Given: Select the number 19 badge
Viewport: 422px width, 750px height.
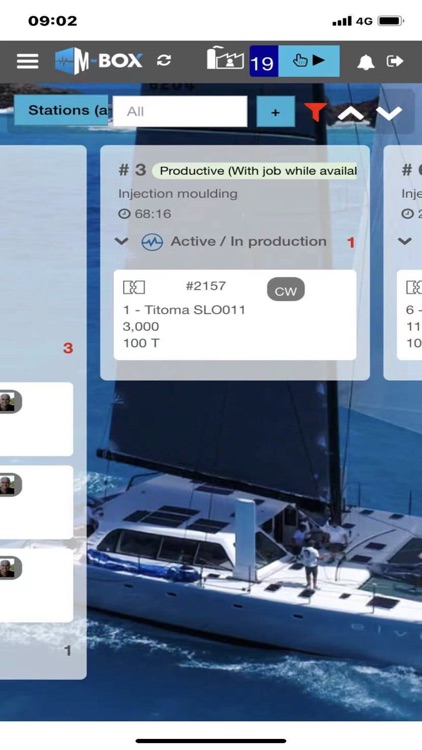Looking at the screenshot, I should (x=264, y=61).
